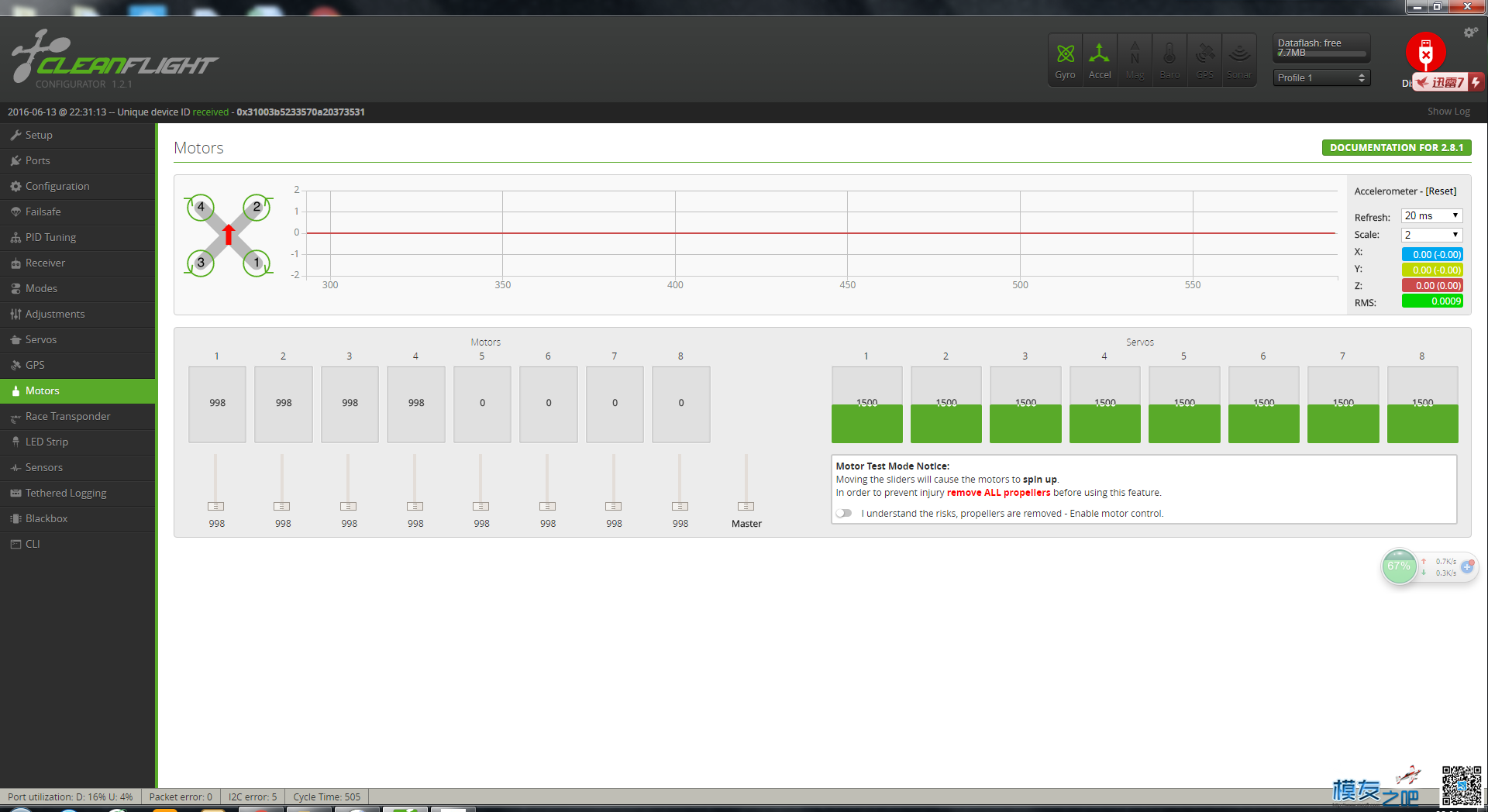The height and width of the screenshot is (812, 1488).
Task: Click the Sensors icon in sidebar
Action: point(15,467)
